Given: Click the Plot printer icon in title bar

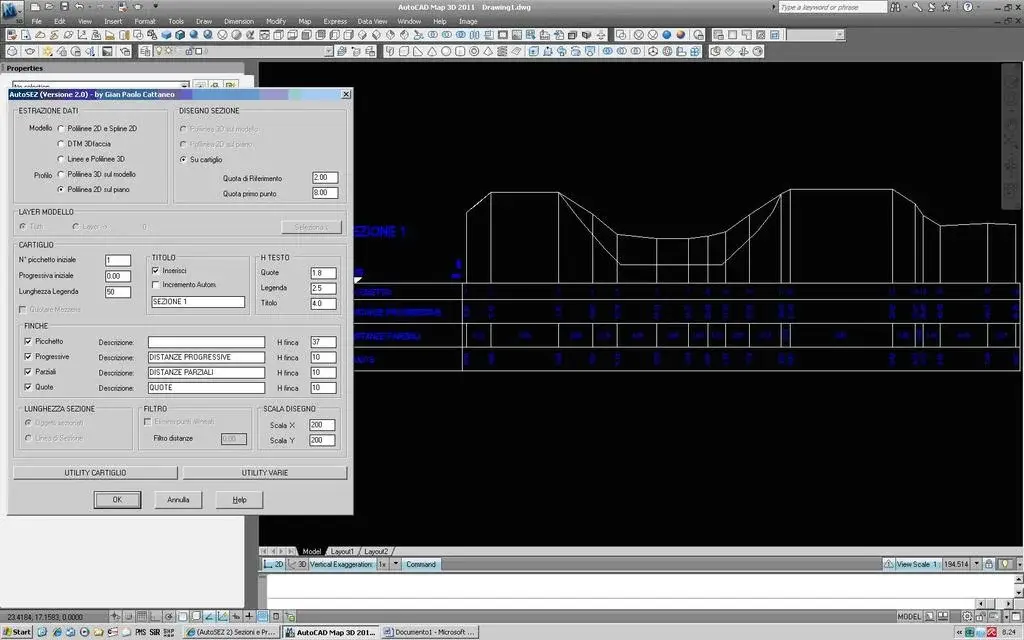Looking at the screenshot, I should 122,7.
